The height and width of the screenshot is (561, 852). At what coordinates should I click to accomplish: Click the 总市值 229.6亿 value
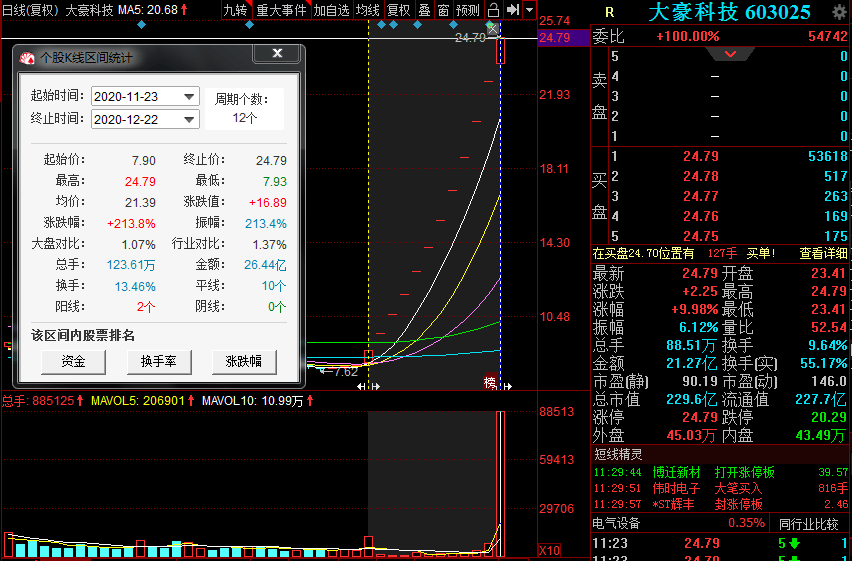(x=691, y=400)
